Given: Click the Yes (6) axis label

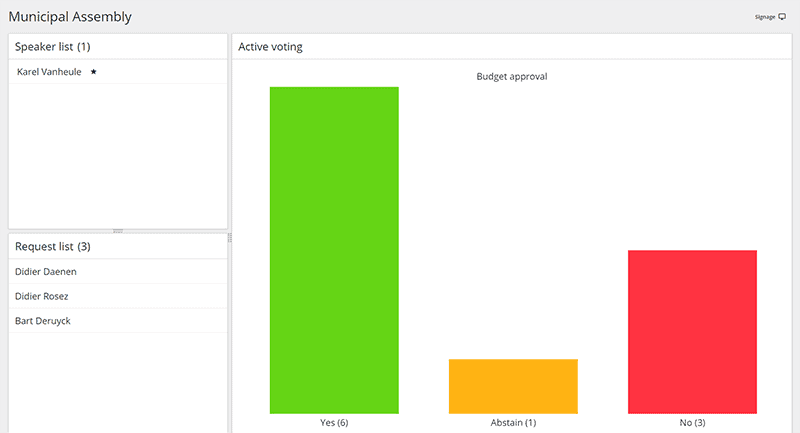Looking at the screenshot, I should 334,422.
